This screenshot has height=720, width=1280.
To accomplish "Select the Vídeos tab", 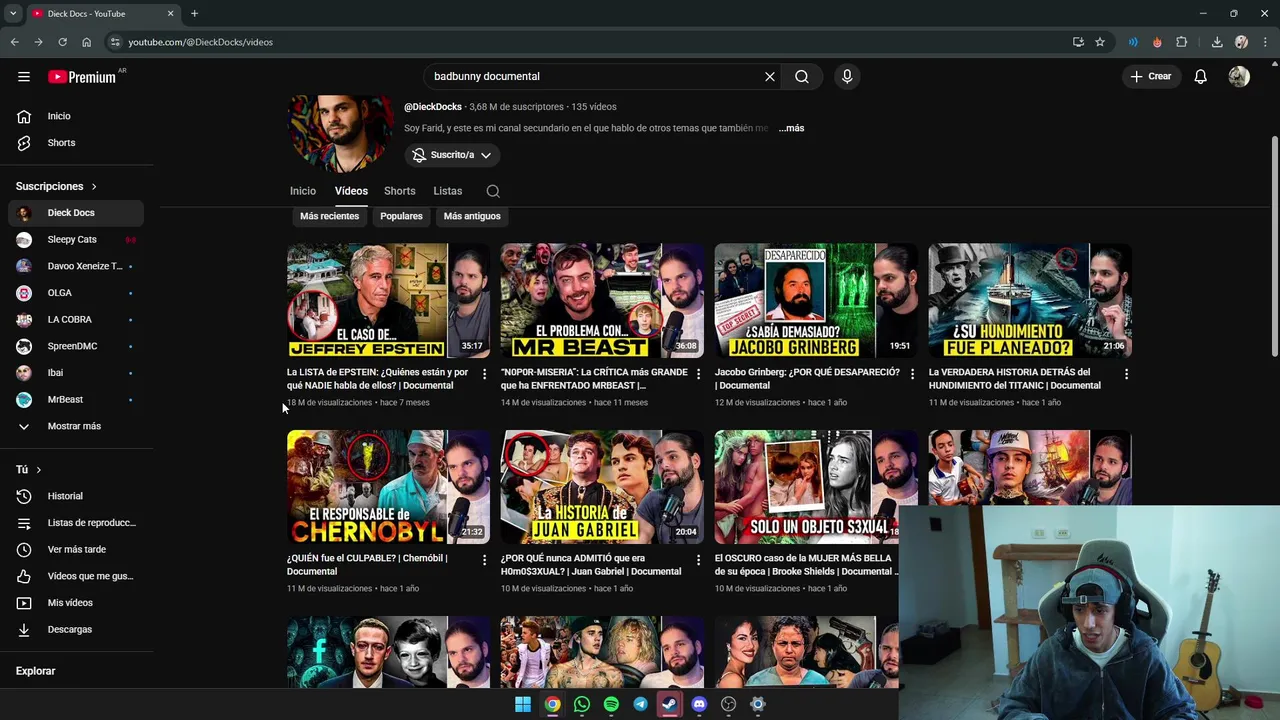I will point(351,191).
